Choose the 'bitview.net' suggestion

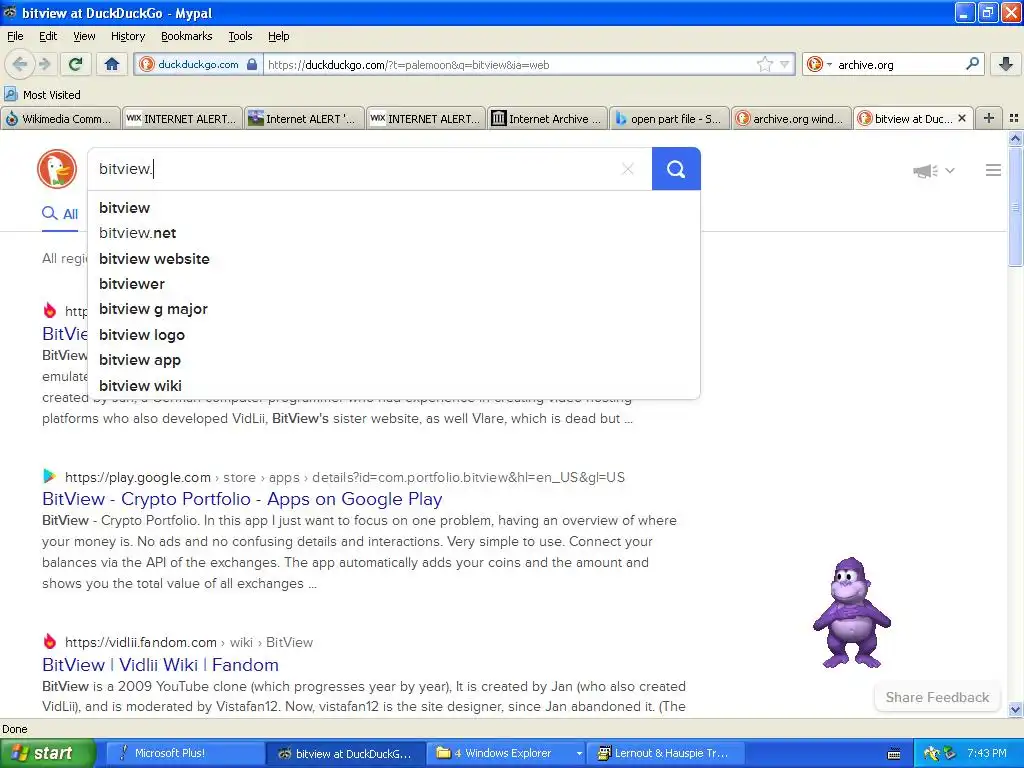[x=394, y=233]
